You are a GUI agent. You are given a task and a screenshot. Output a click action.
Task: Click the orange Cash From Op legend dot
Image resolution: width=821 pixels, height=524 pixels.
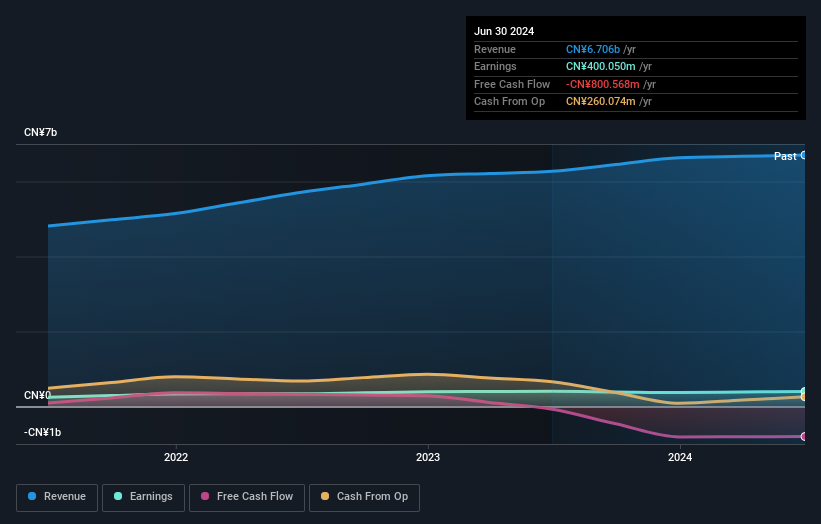pyautogui.click(x=325, y=496)
